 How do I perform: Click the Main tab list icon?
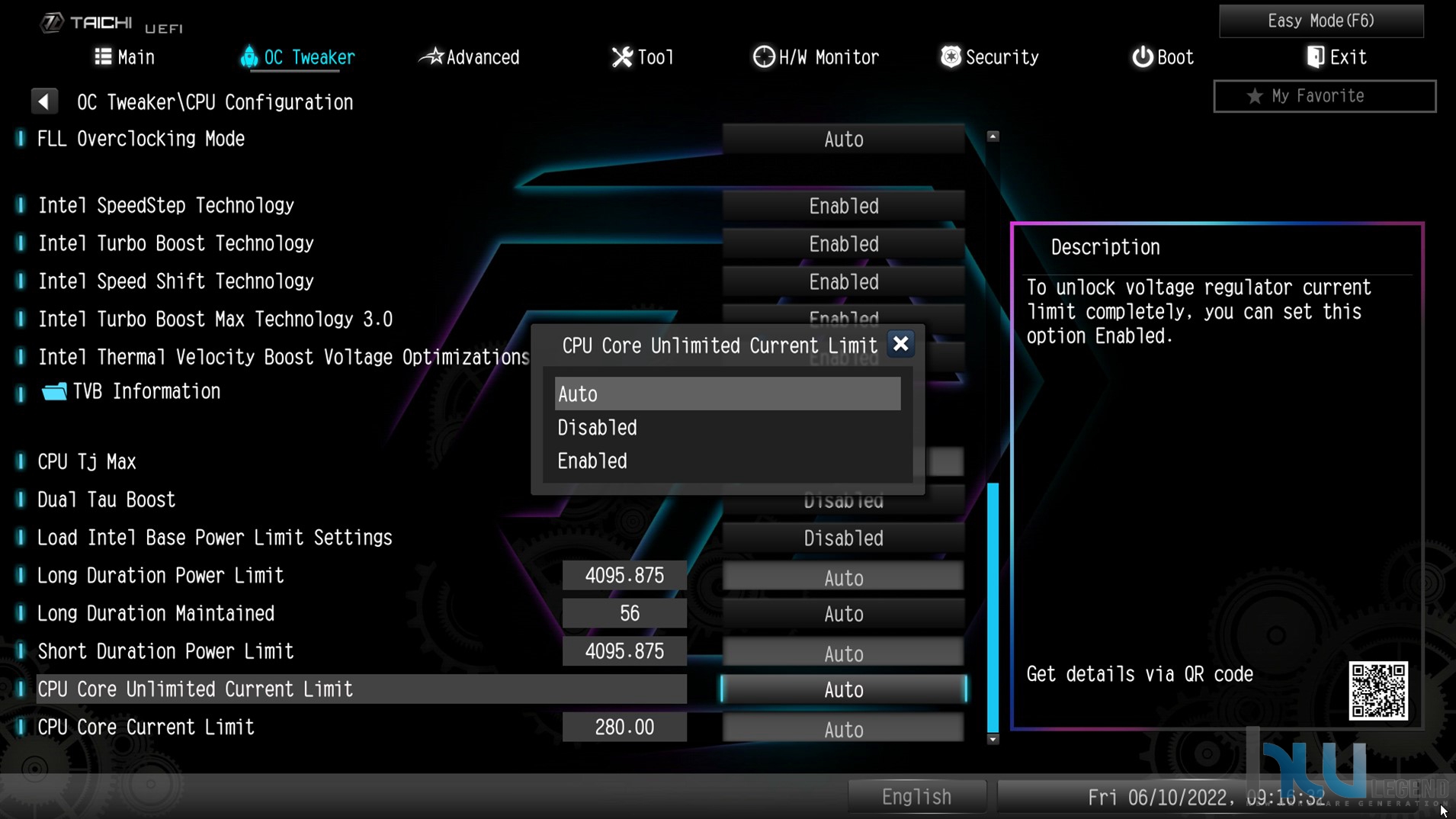[x=103, y=57]
